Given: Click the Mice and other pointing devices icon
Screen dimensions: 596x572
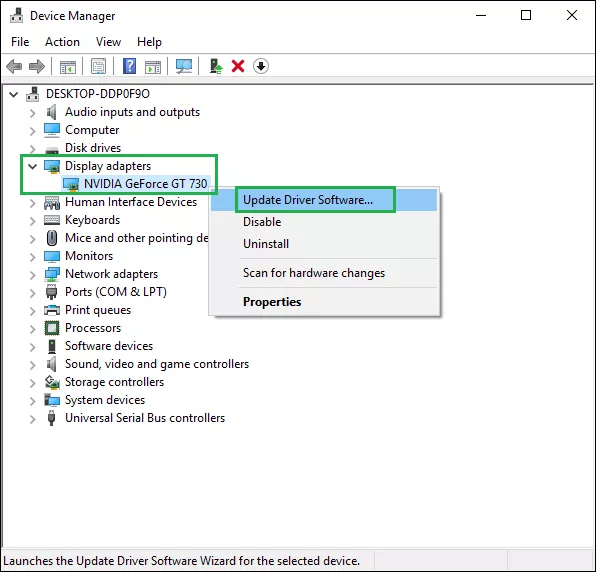Looking at the screenshot, I should (x=52, y=238).
